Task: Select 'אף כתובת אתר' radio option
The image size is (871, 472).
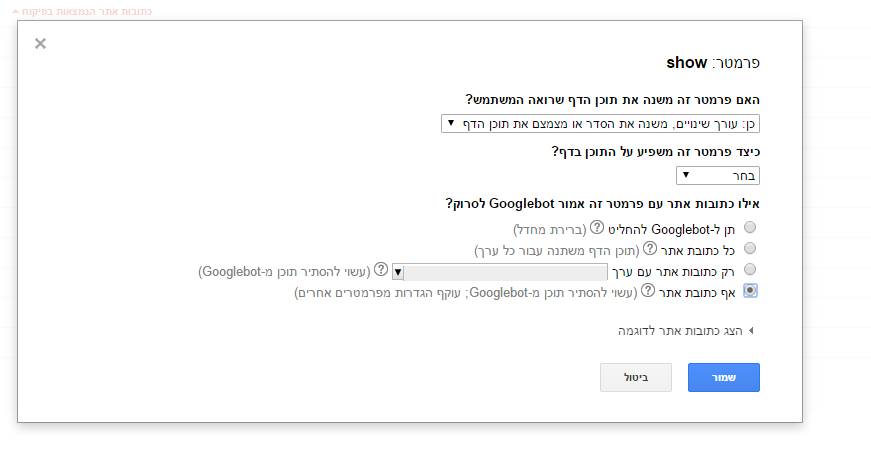Action: coord(750,290)
